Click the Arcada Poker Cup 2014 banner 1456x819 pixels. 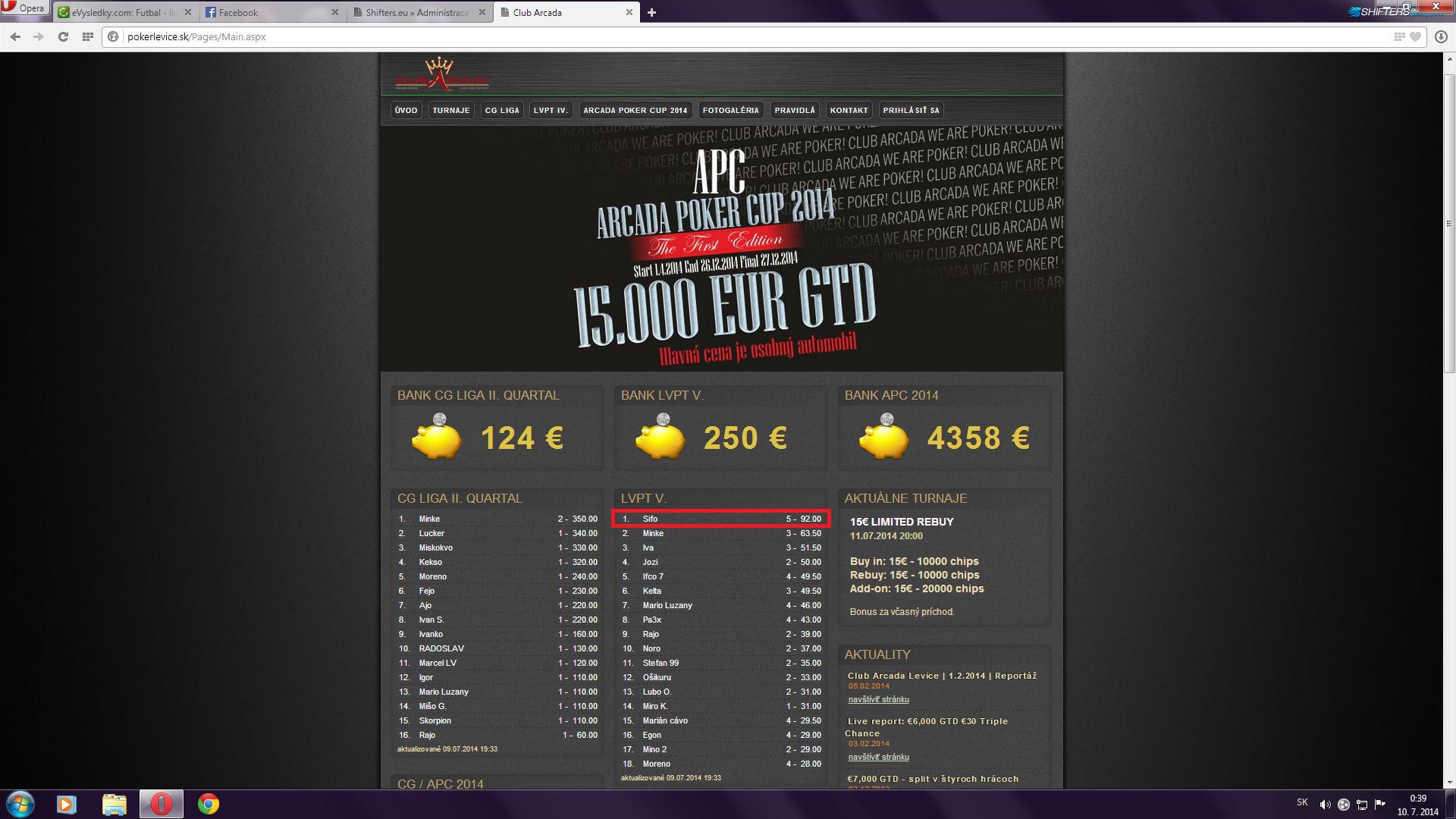coord(722,249)
